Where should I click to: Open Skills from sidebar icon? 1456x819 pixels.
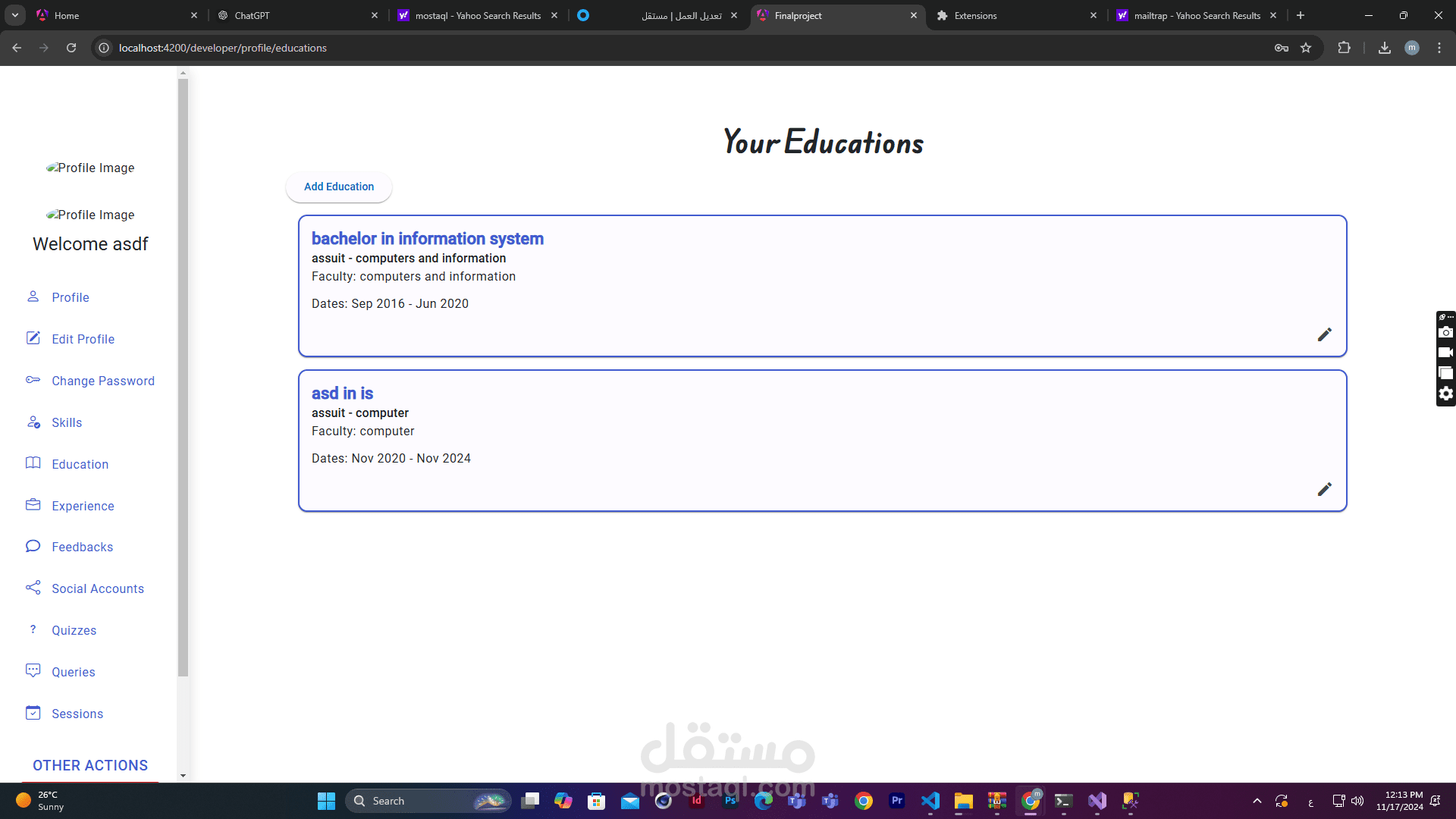pos(33,422)
